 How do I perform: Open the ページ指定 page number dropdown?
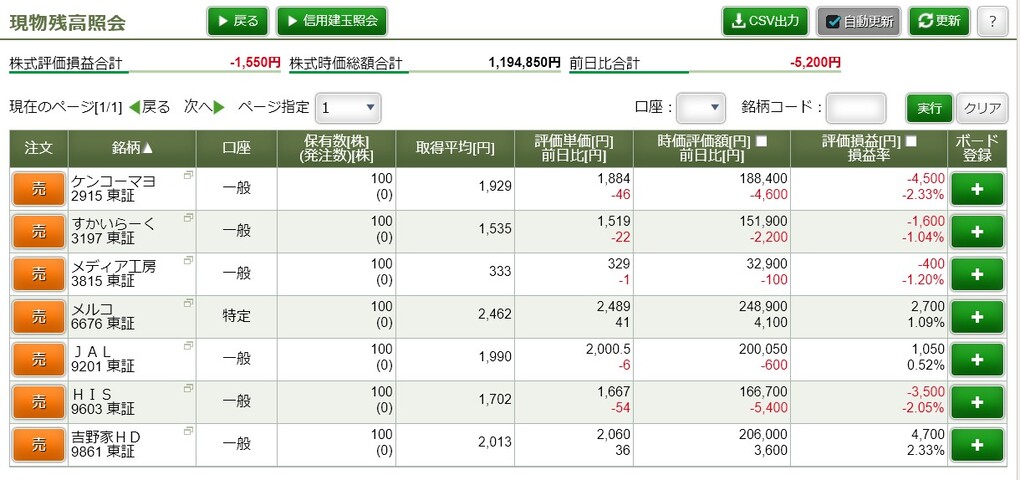[348, 108]
